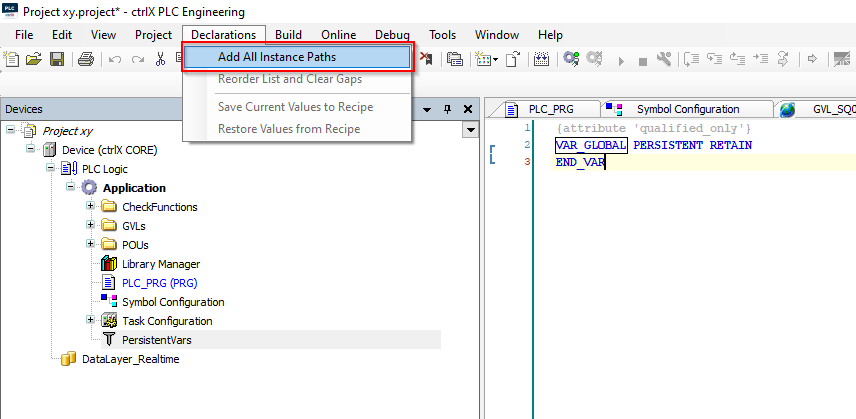
Task: Click the DataLayer_Realtime database icon
Action: (68, 359)
